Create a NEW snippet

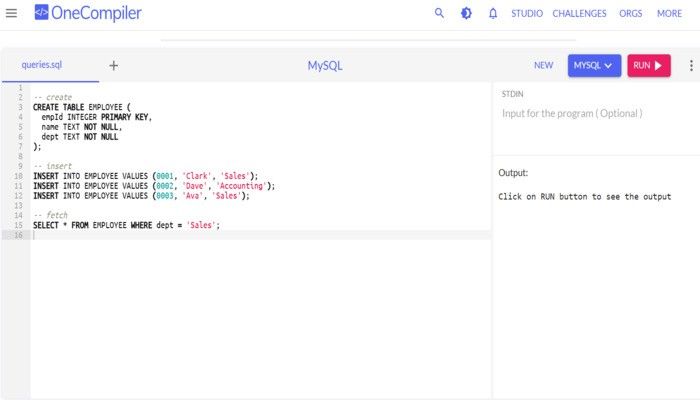point(543,66)
